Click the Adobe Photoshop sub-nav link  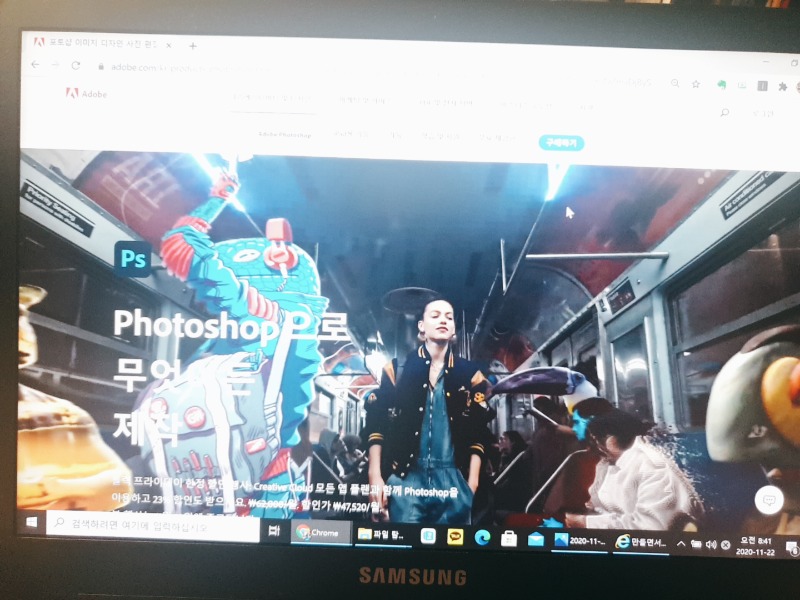[x=285, y=135]
